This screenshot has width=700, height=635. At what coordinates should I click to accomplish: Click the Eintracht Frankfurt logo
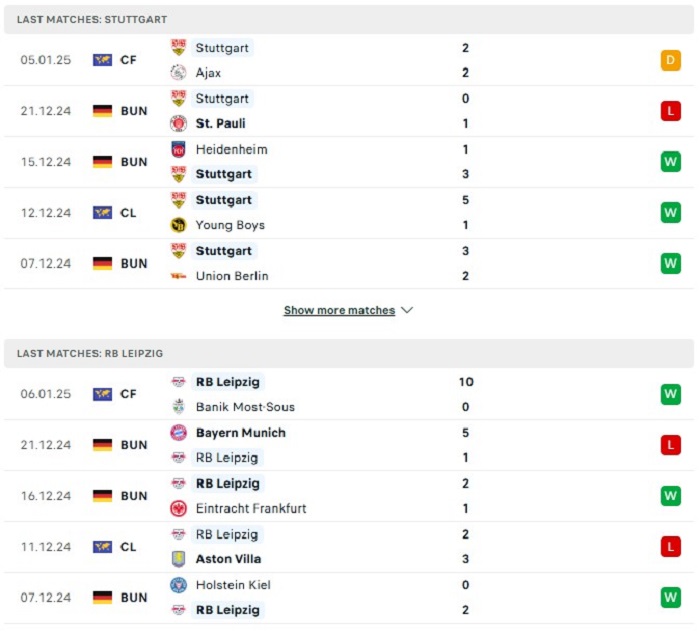click(x=178, y=508)
